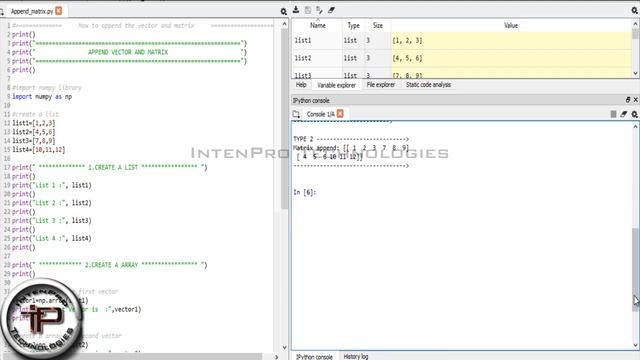Viewport: 640px width, 360px height.
Task: Click the import data icon in Variable explorer
Action: click(x=296, y=10)
